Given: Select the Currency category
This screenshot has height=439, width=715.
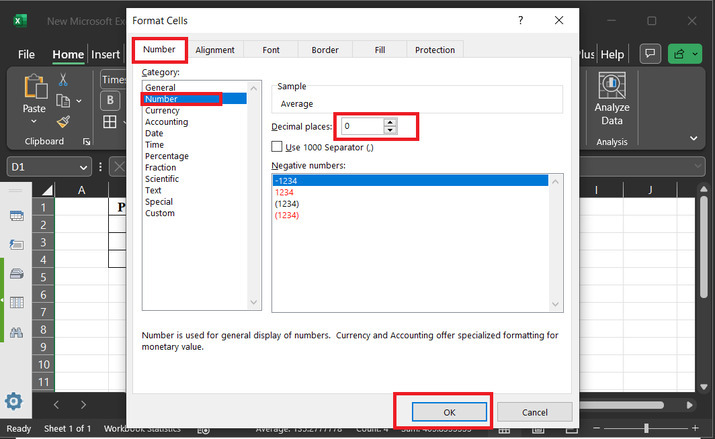Looking at the screenshot, I should 162,110.
